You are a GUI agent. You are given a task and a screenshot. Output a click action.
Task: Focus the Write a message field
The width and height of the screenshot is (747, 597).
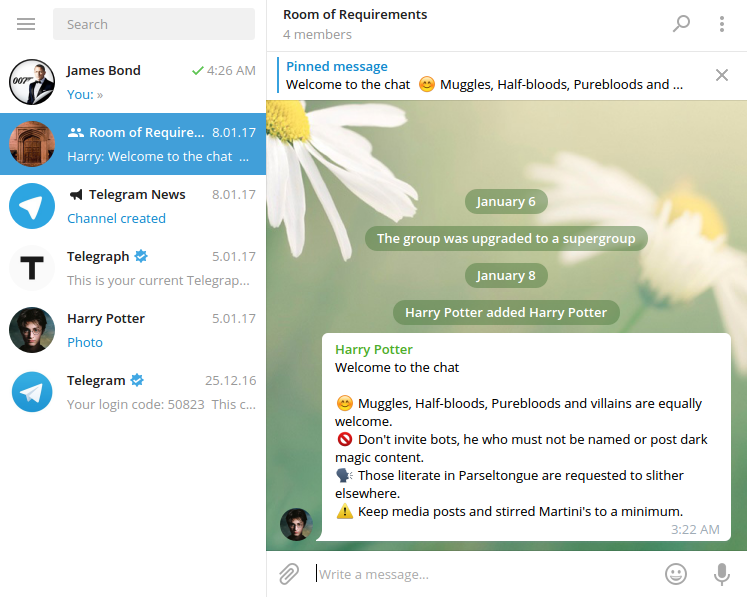coord(486,574)
